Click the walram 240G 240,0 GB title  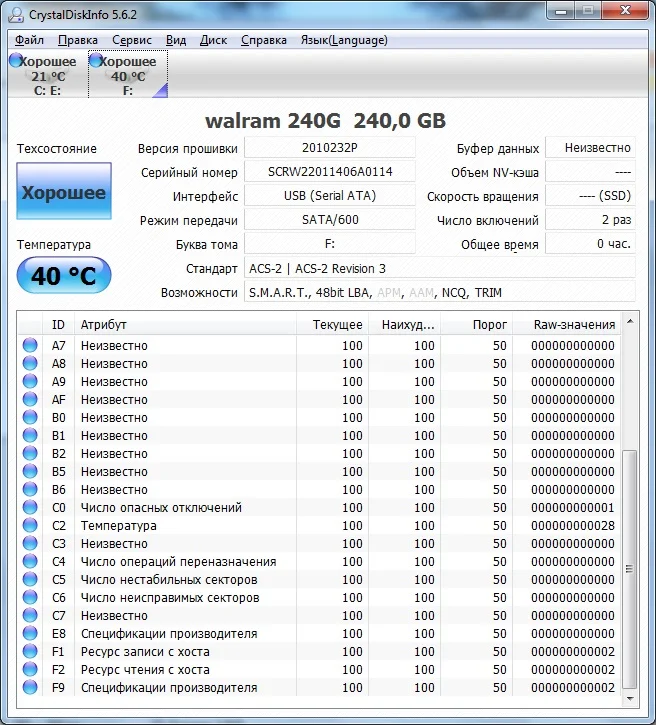[x=325, y=121]
